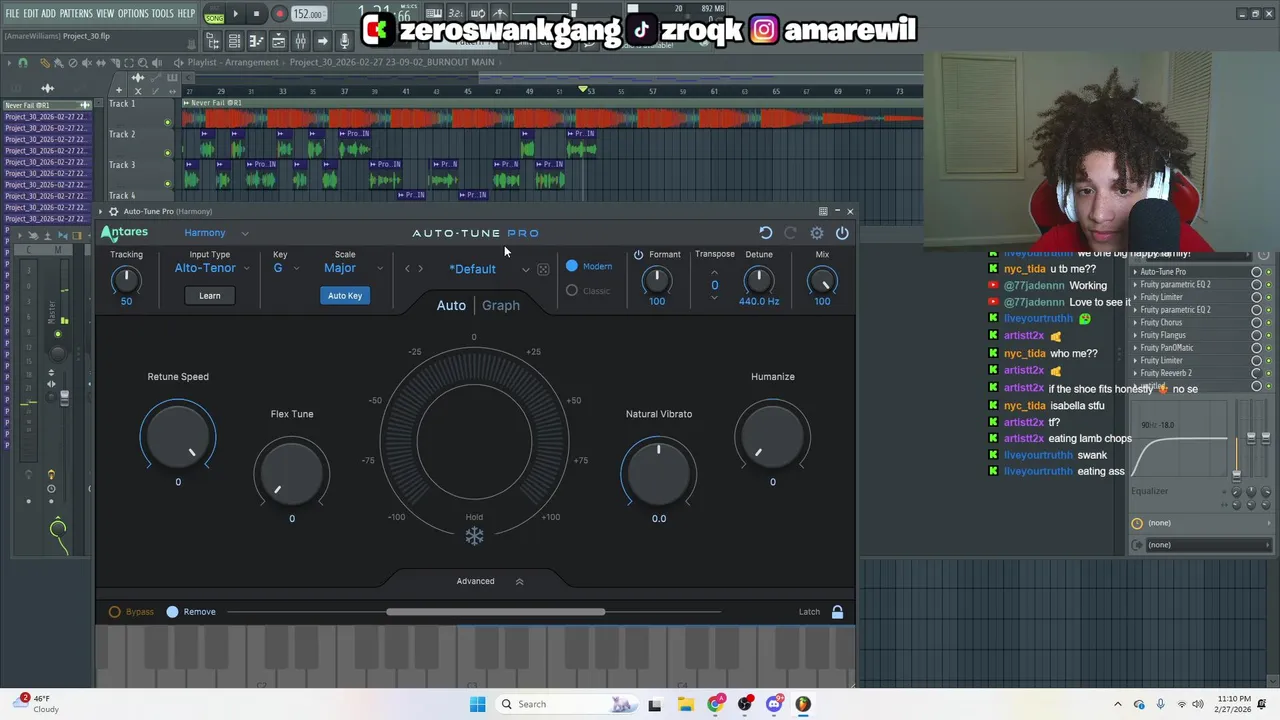Open the Scale Major dropdown
This screenshot has height=720, width=1280.
coord(352,268)
